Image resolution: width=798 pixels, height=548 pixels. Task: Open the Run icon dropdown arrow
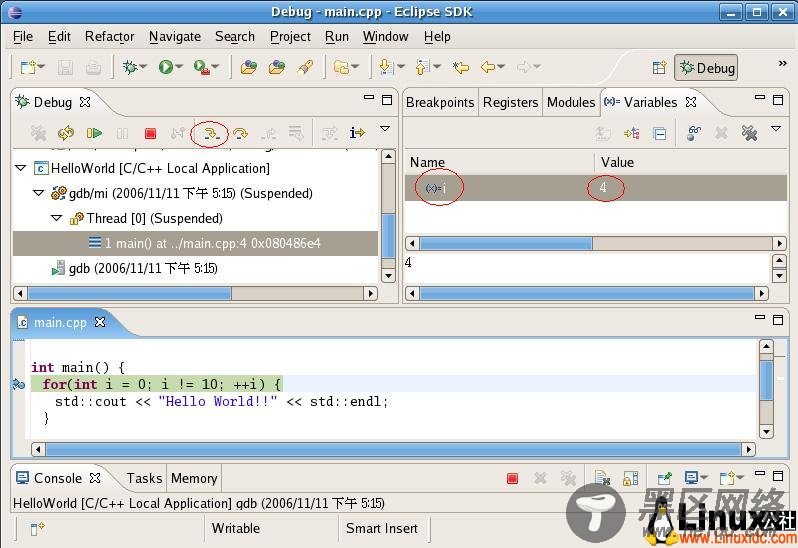pos(179,67)
